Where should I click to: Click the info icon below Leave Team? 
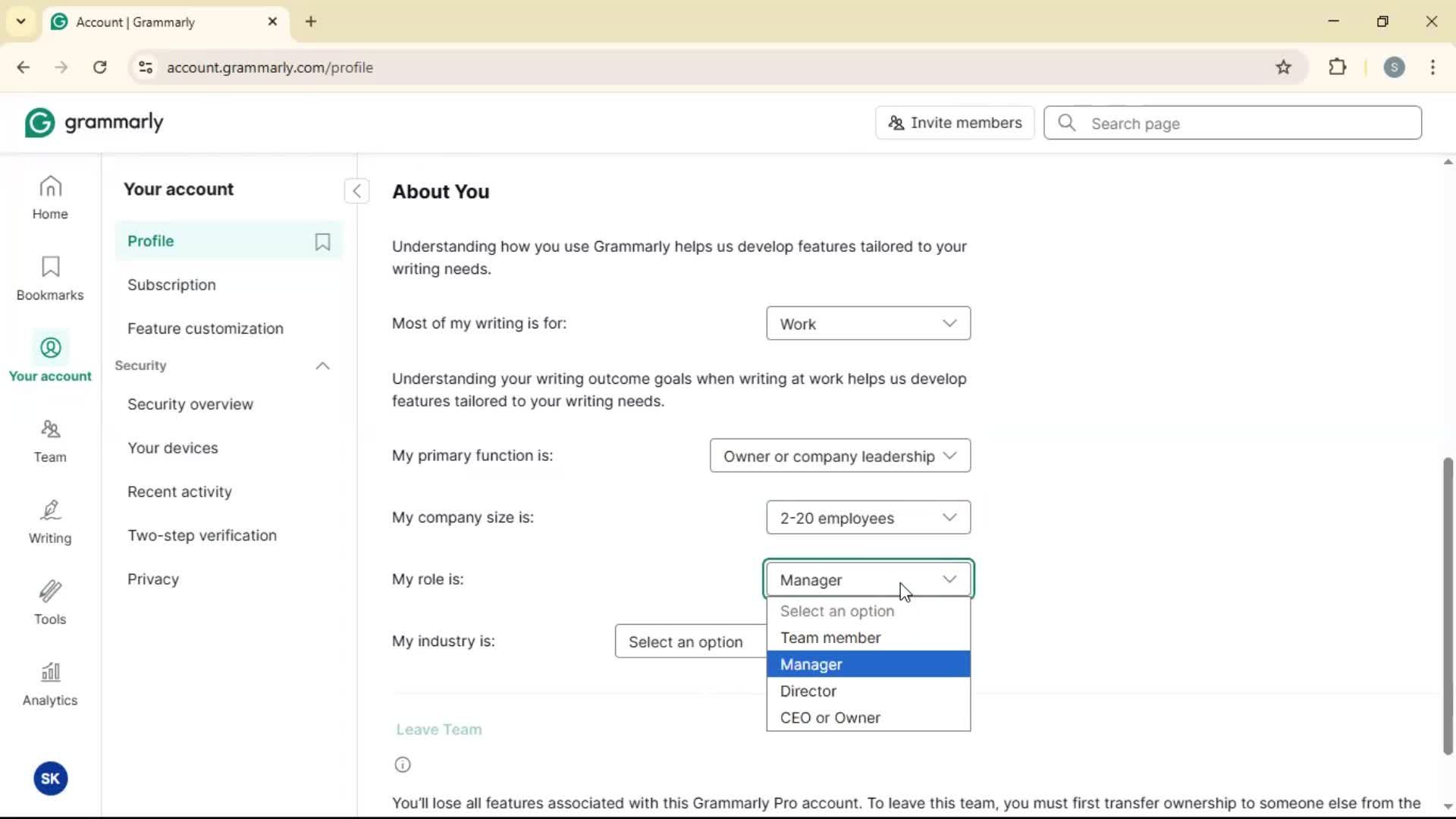[403, 764]
